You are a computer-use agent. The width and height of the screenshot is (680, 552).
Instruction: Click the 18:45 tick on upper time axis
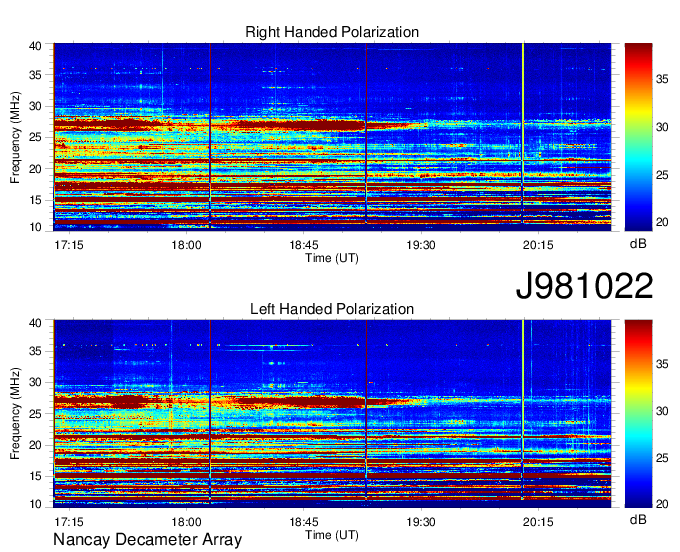click(x=304, y=245)
